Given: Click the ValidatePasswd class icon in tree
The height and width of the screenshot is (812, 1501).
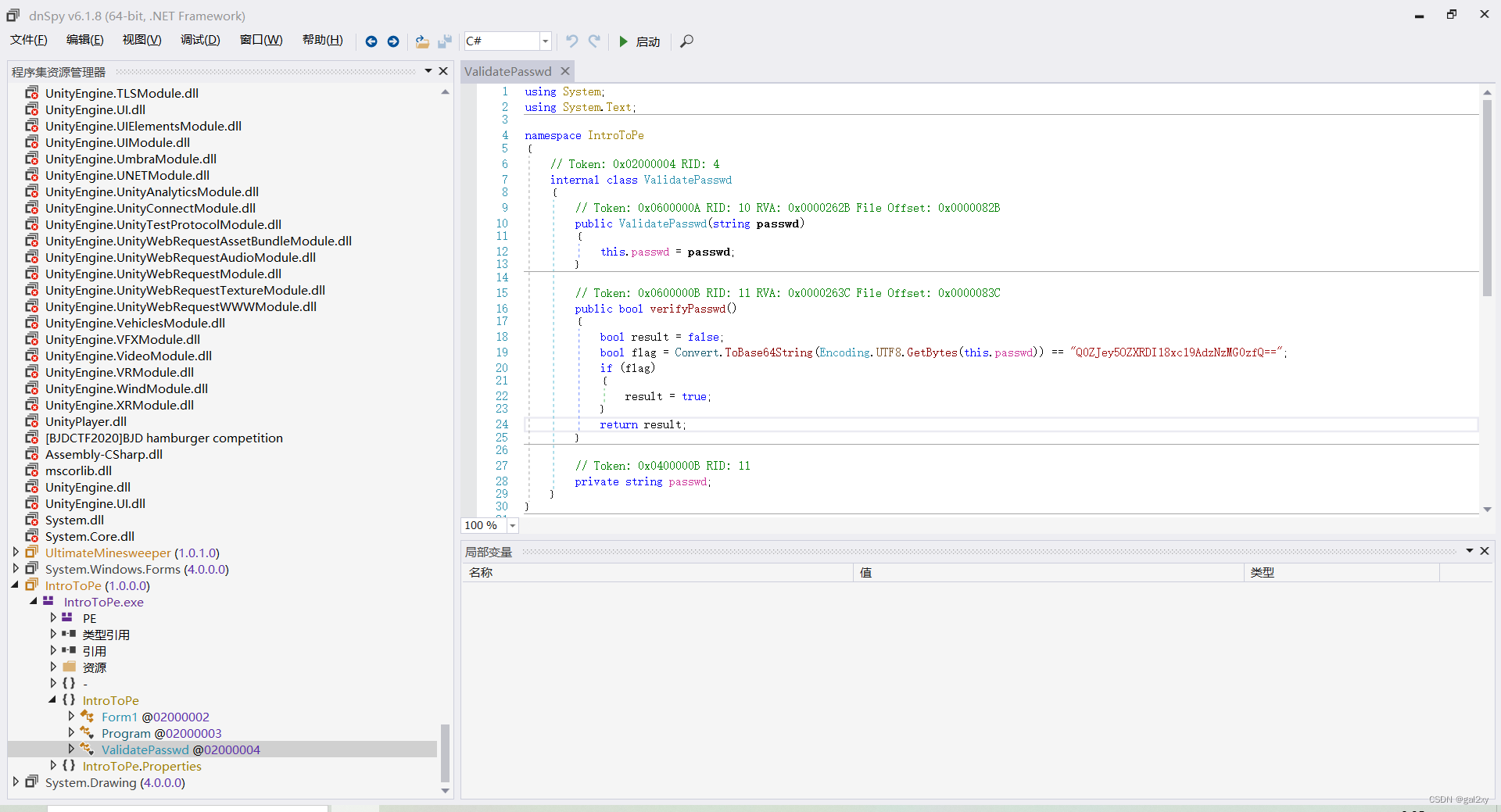Looking at the screenshot, I should click(x=87, y=749).
